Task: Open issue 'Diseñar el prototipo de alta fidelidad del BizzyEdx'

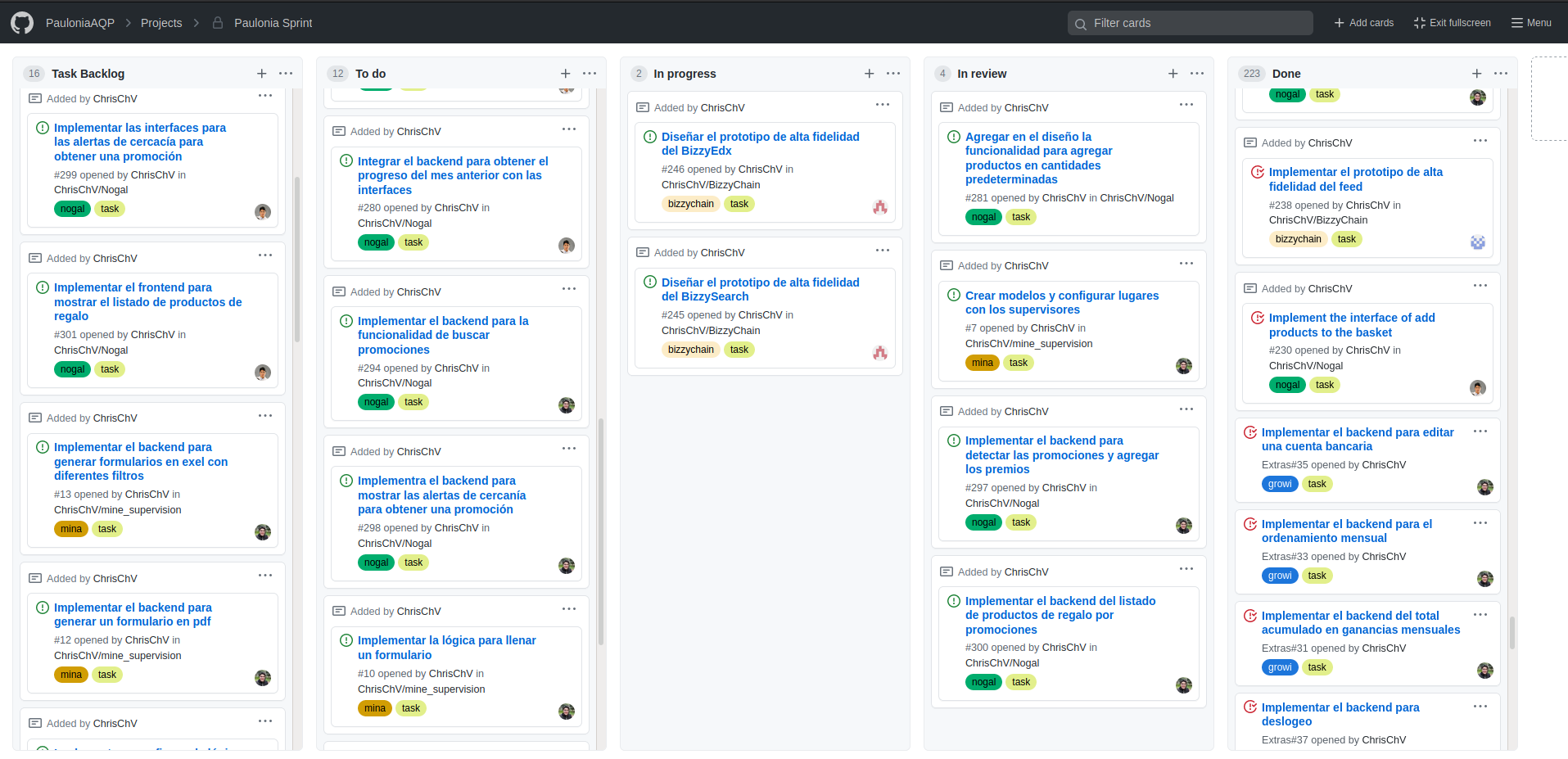Action: 761,143
